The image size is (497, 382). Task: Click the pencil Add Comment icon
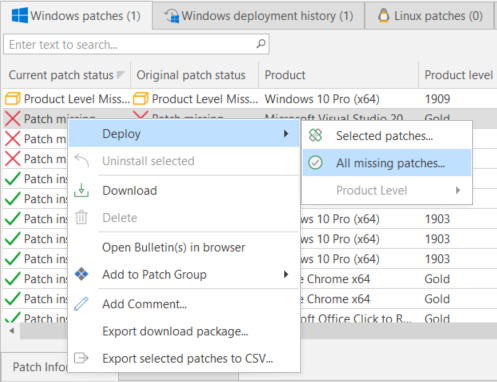coord(81,304)
